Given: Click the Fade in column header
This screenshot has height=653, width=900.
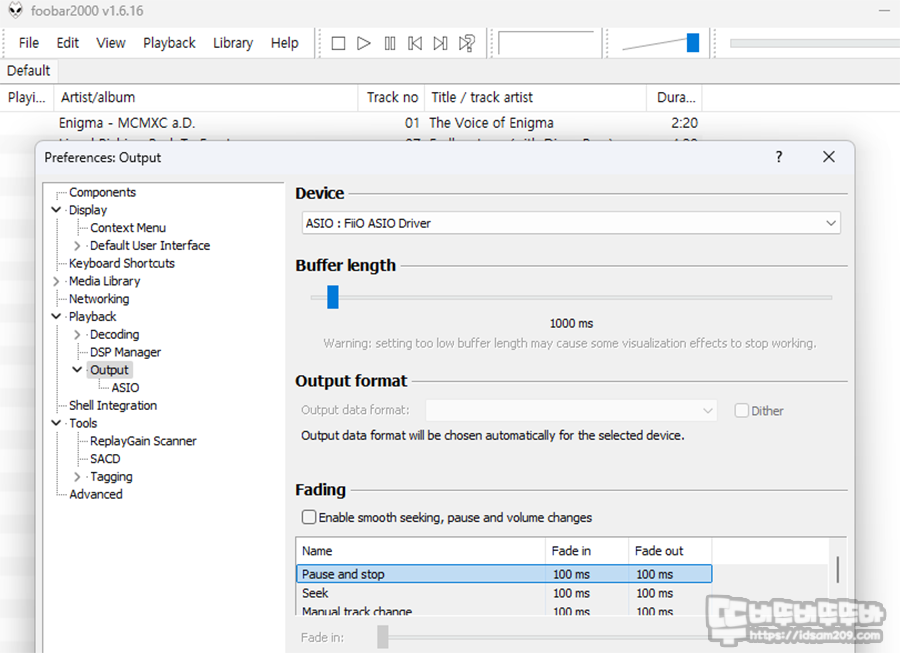Looking at the screenshot, I should pos(587,551).
